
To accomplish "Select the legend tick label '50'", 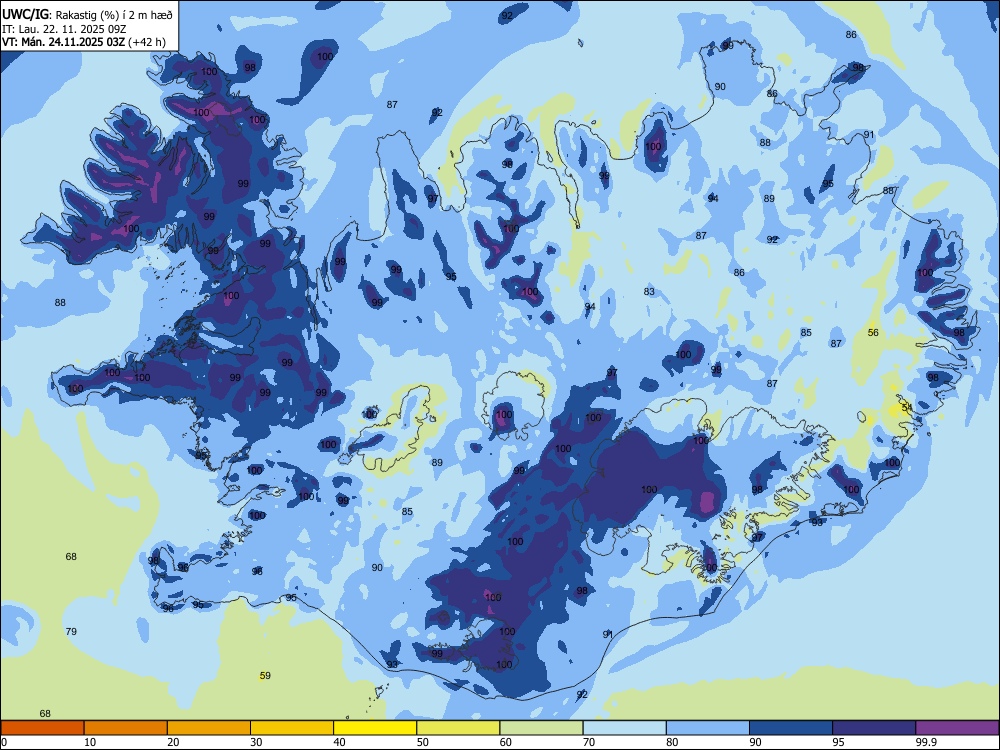I will tap(423, 742).
